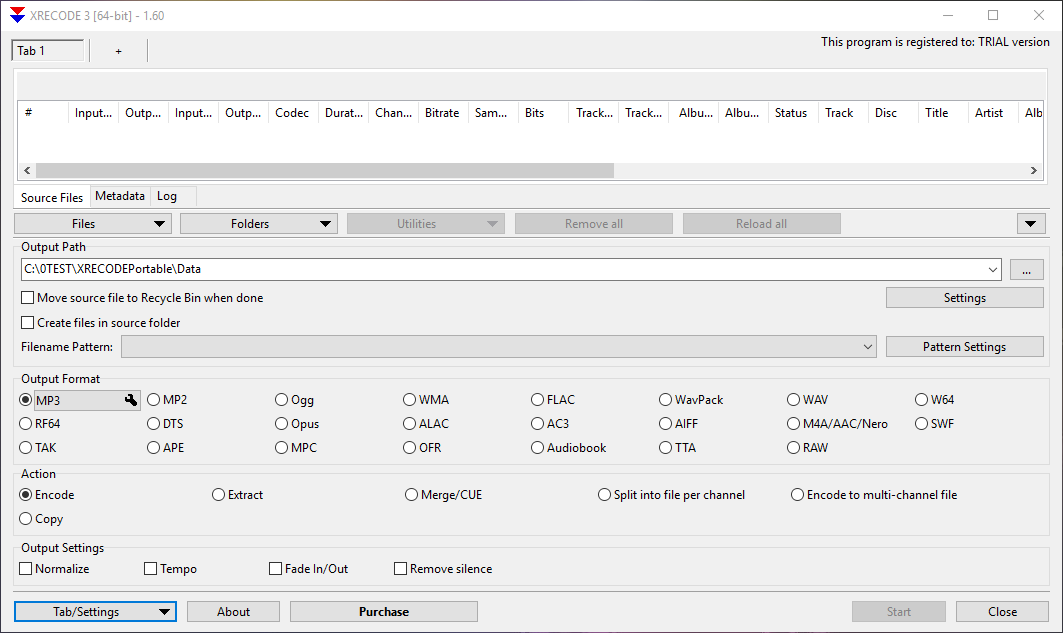Select the Copy action

click(x=26, y=518)
